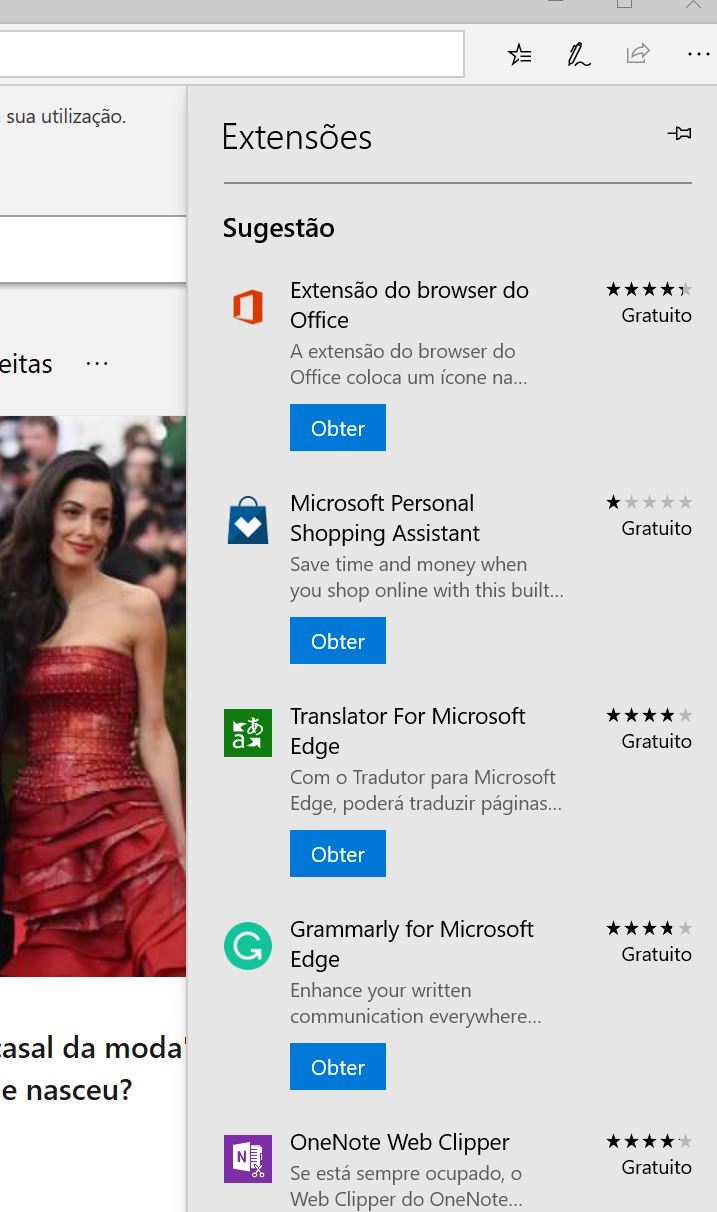This screenshot has width=717, height=1212.
Task: Click the 'Com o Tradutor para Microsoft' description
Action: click(x=426, y=790)
